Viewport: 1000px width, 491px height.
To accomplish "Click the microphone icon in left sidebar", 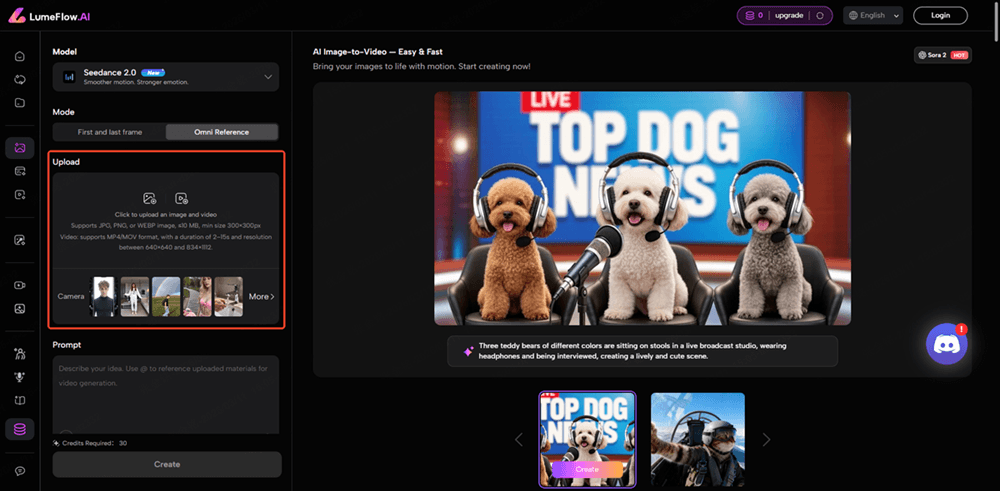I will pos(20,377).
